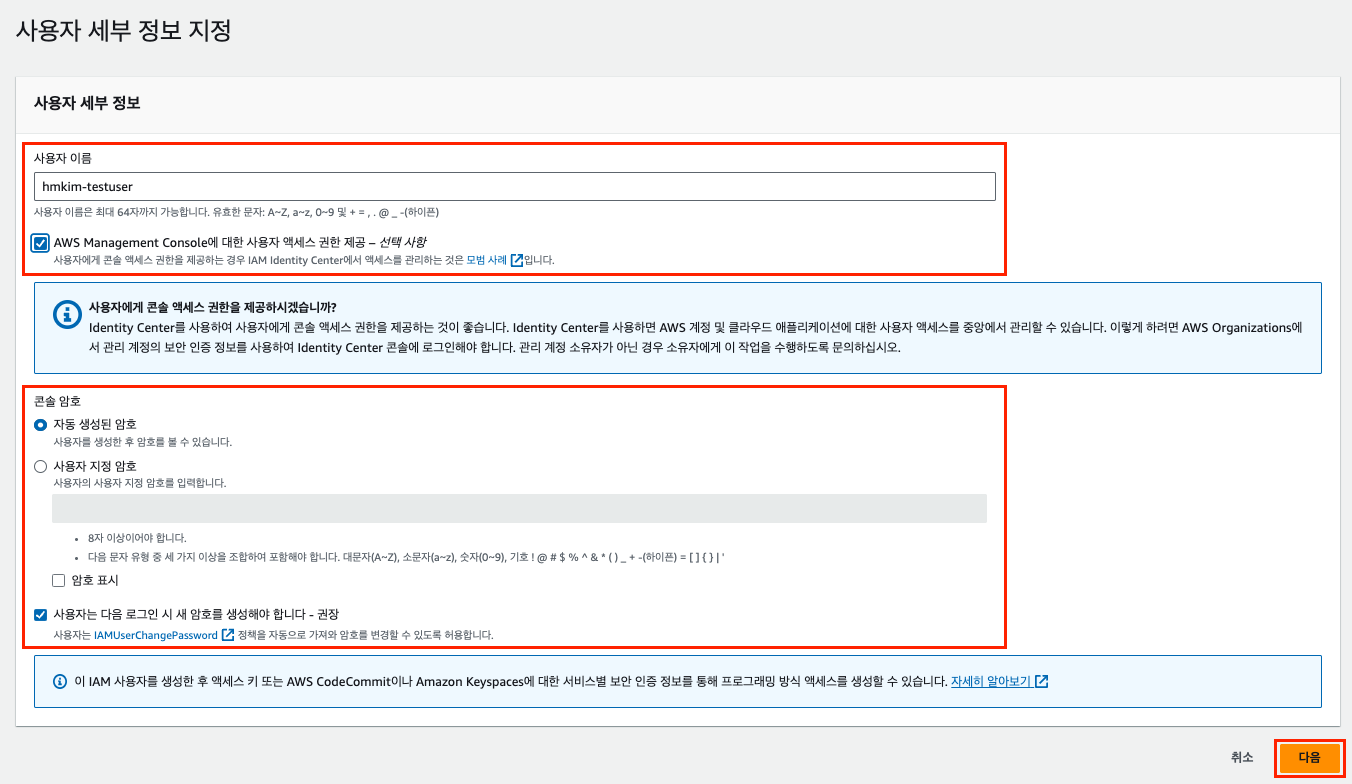Click external link icon beside 모범 사례
Image resolution: width=1352 pixels, height=784 pixels.
[x=517, y=260]
